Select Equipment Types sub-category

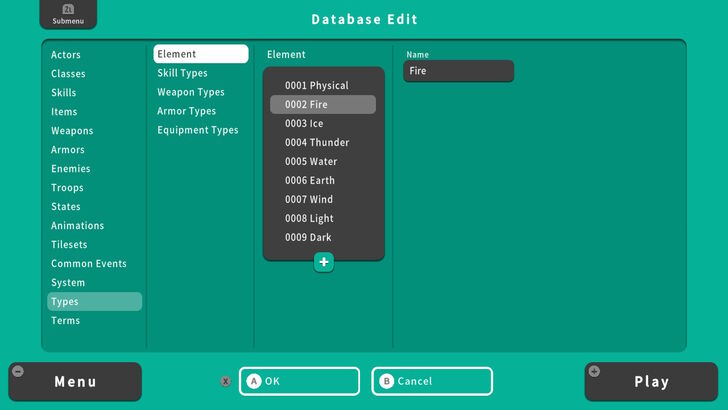point(198,130)
